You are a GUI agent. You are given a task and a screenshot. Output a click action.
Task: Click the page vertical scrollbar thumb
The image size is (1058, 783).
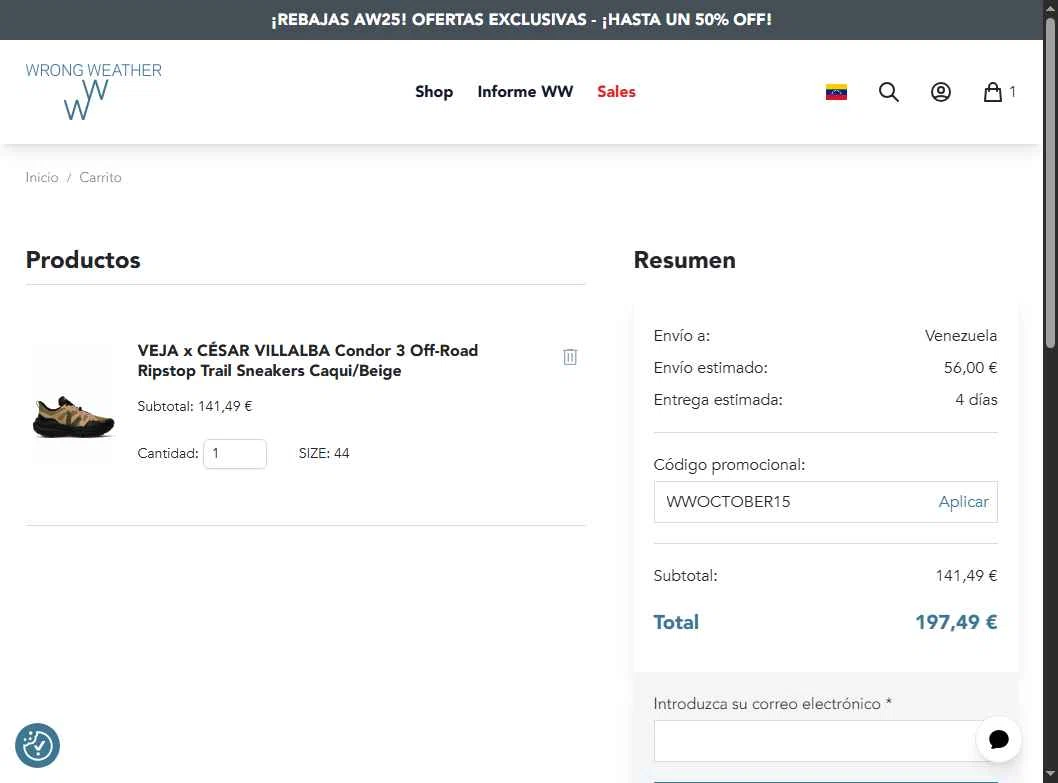pos(1050,182)
